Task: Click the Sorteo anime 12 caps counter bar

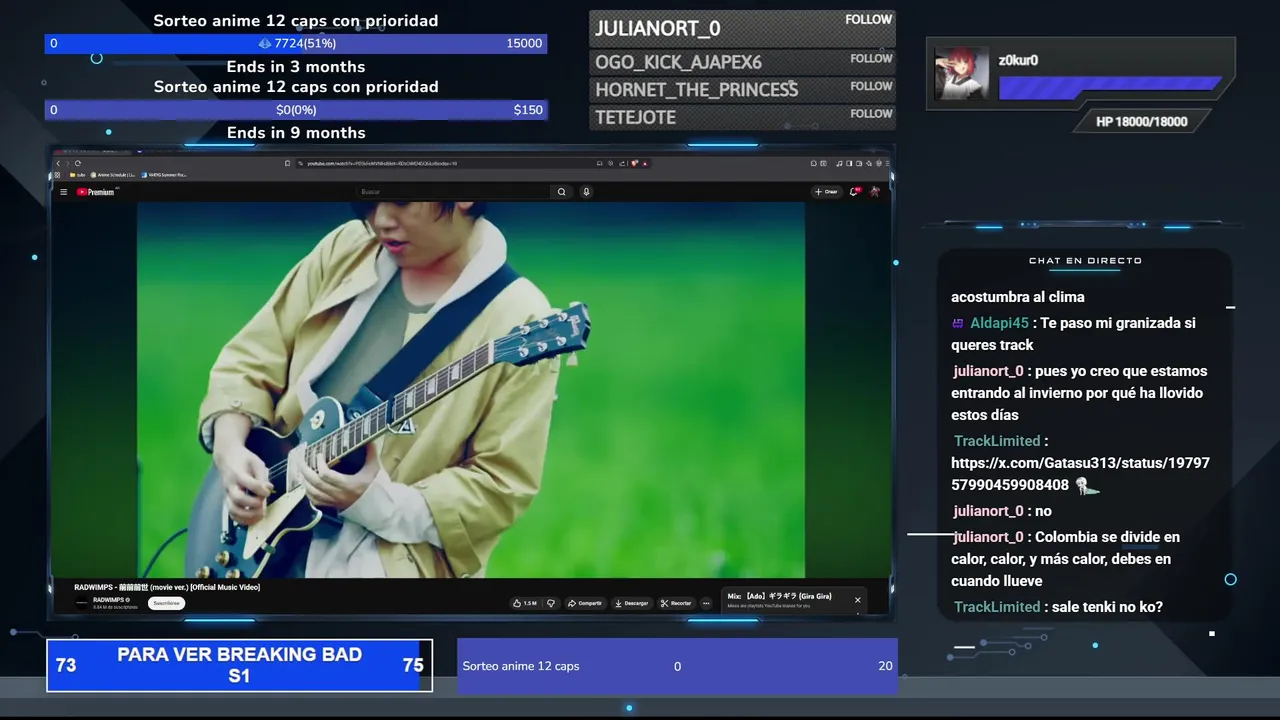Action: [x=677, y=666]
